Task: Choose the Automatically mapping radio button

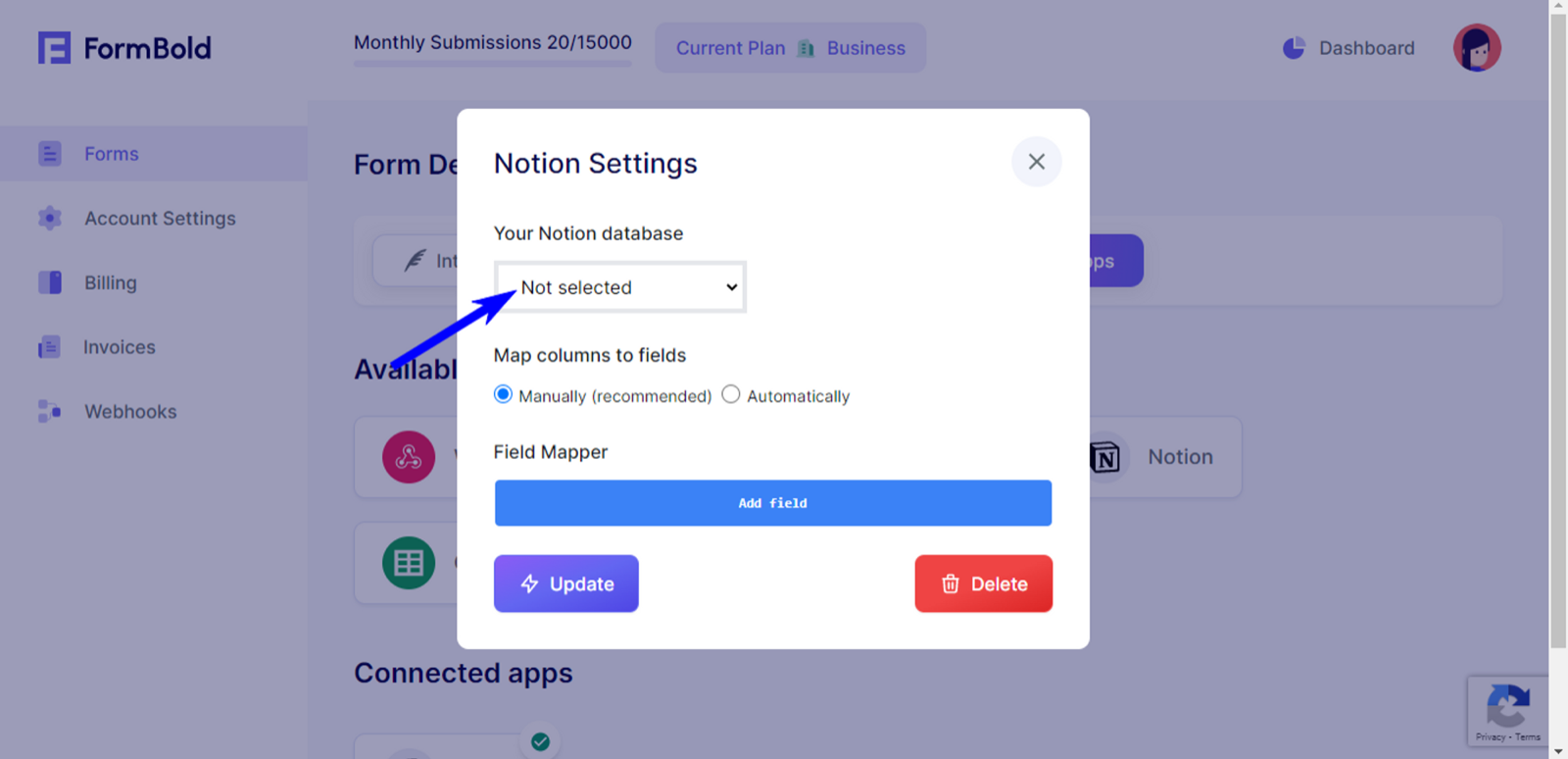Action: pos(731,394)
